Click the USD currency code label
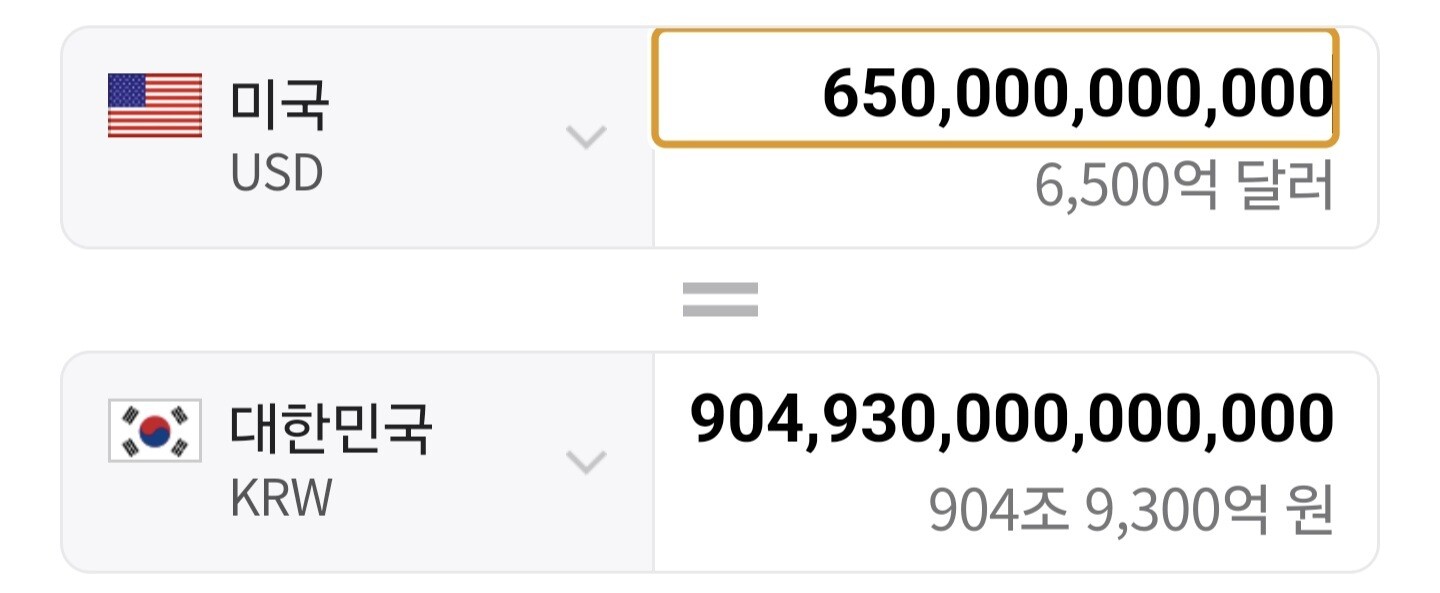 [277, 174]
